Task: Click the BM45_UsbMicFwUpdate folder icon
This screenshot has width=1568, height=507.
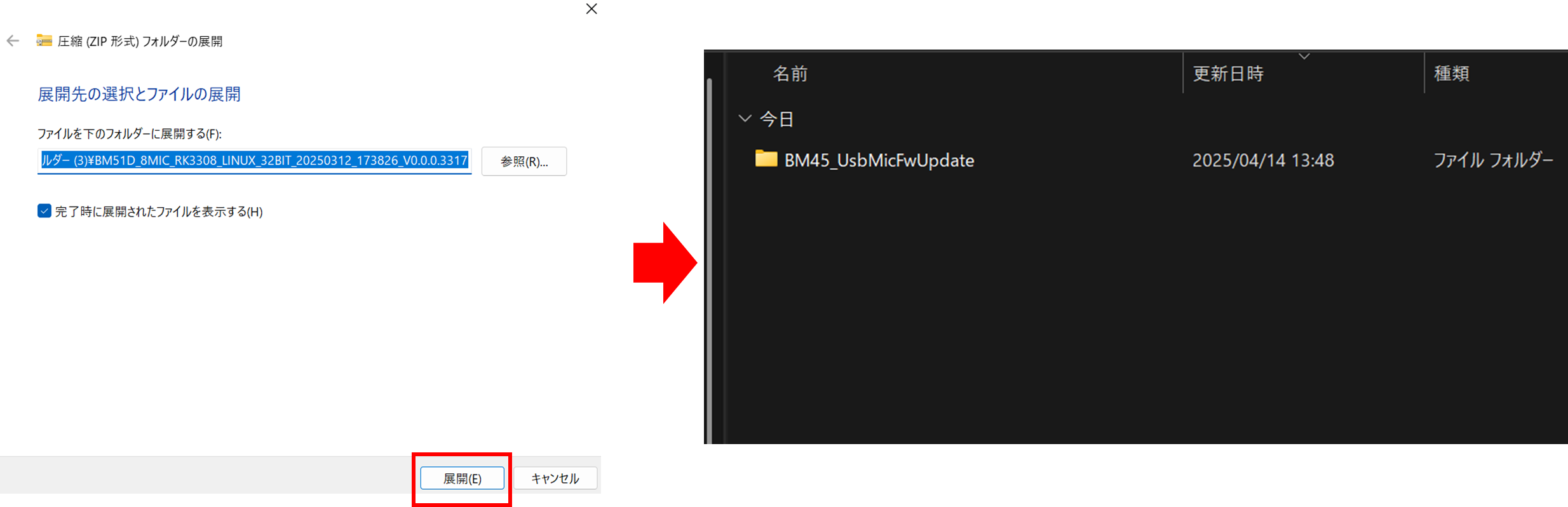Action: 766,159
